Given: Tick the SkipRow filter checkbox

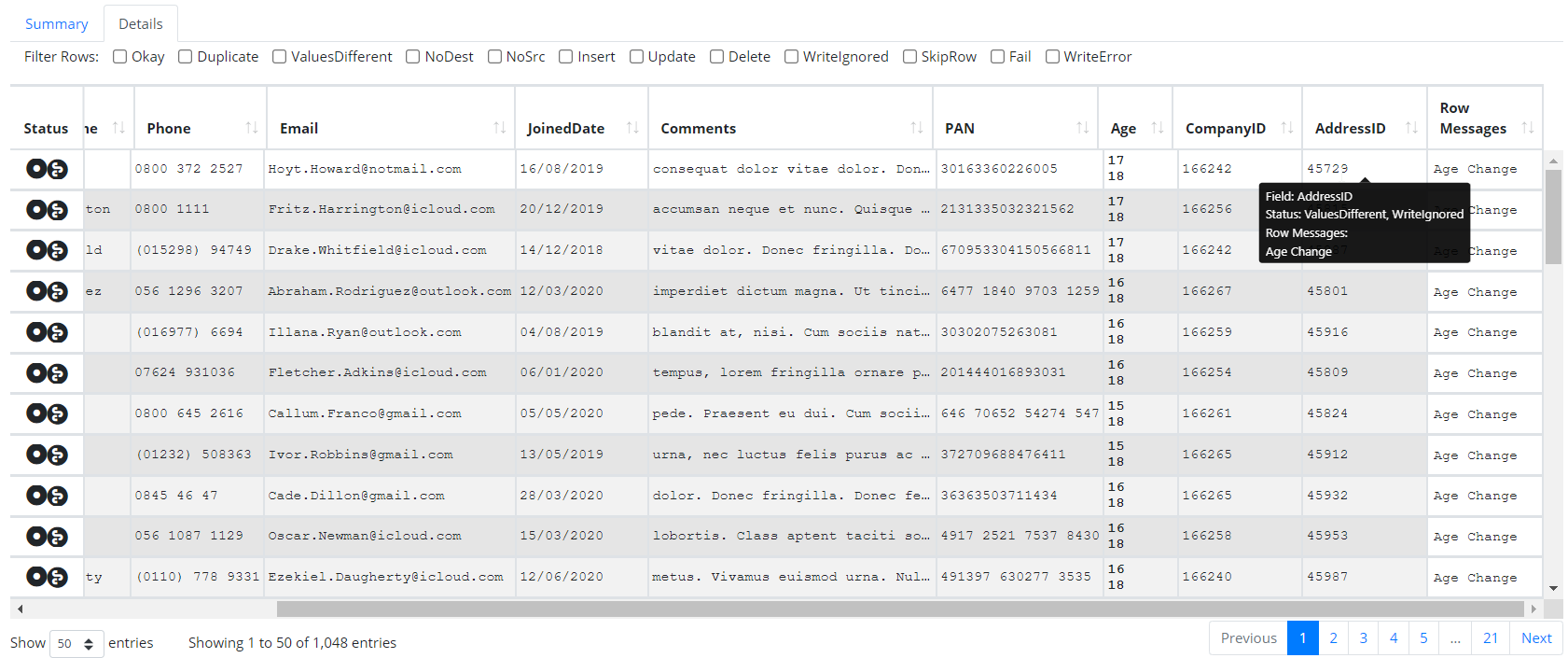Looking at the screenshot, I should tap(910, 57).
